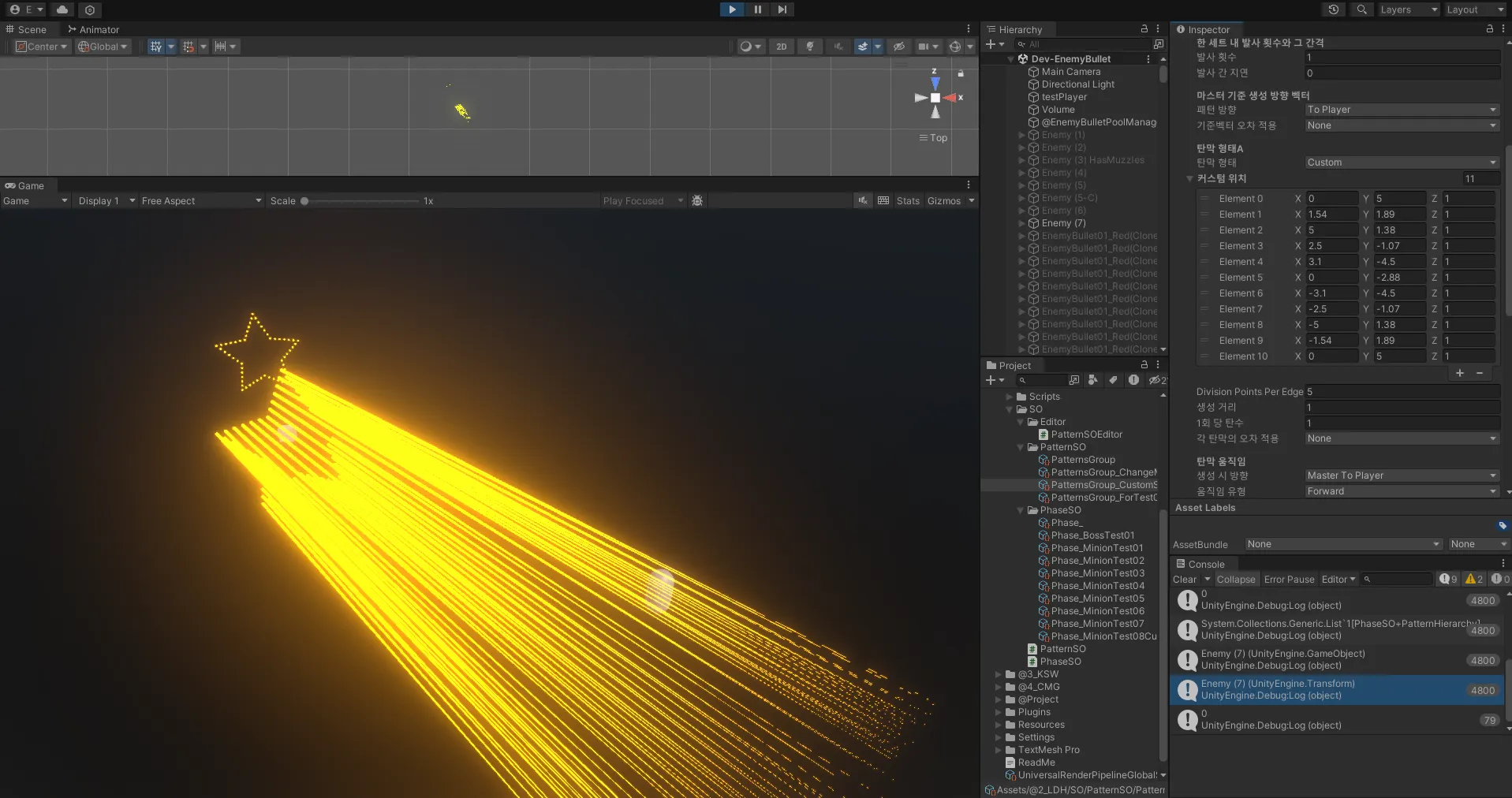Toggle Collapse in the Console
1512x798 pixels.
tap(1235, 580)
